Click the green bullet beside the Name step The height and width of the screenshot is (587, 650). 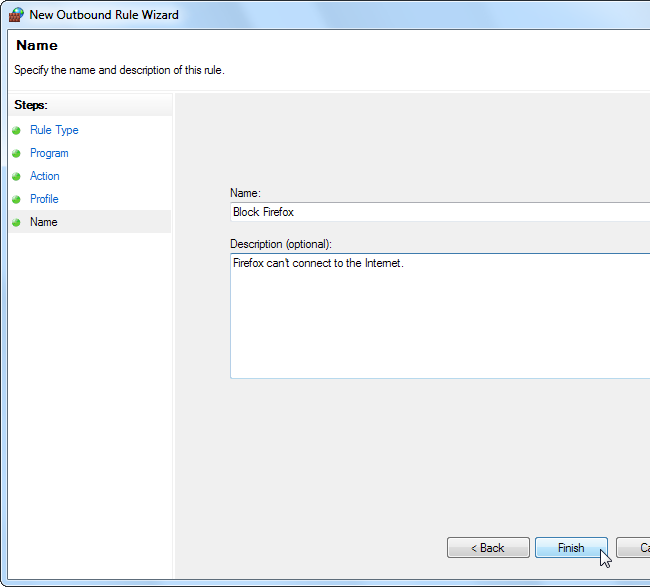coord(16,222)
